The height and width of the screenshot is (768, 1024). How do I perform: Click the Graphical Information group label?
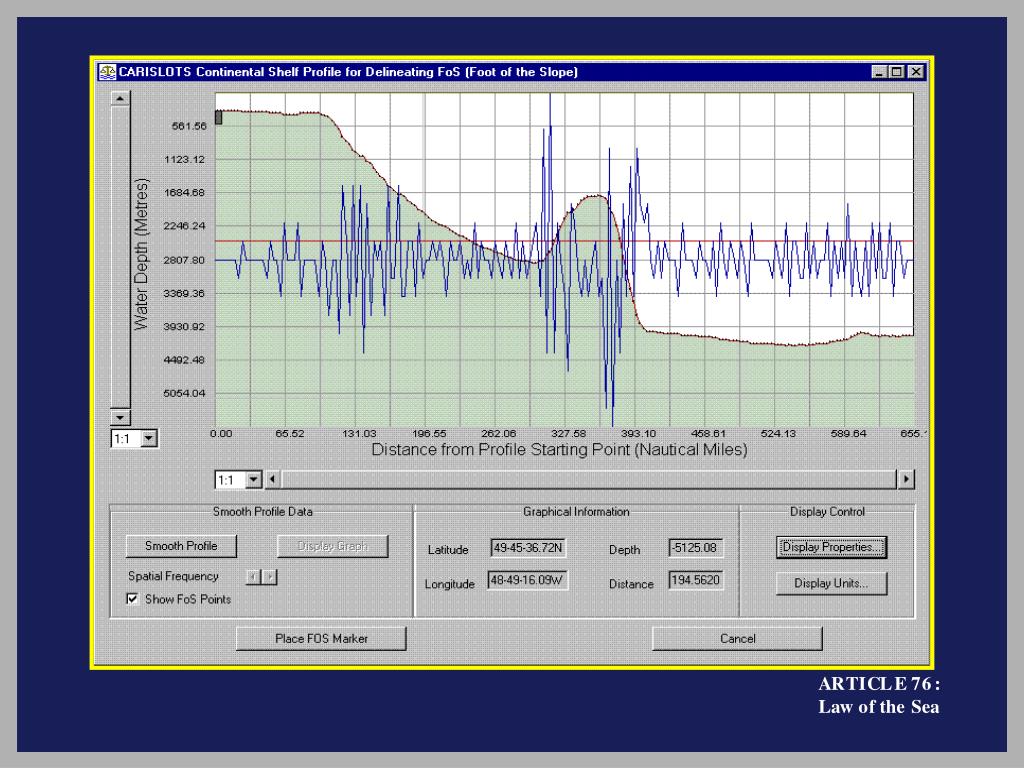point(576,512)
